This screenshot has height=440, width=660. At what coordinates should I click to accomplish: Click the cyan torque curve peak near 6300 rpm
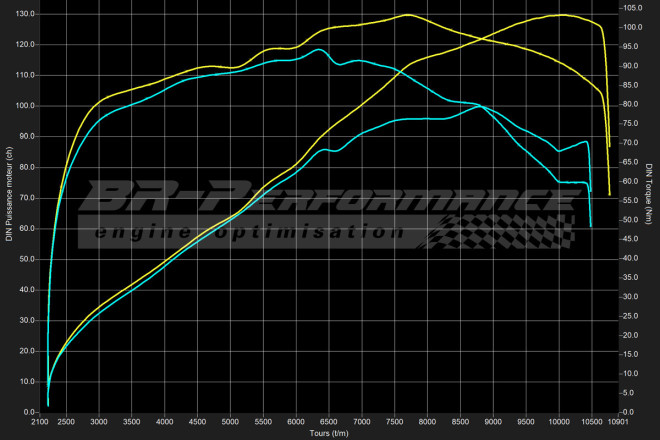pos(319,49)
